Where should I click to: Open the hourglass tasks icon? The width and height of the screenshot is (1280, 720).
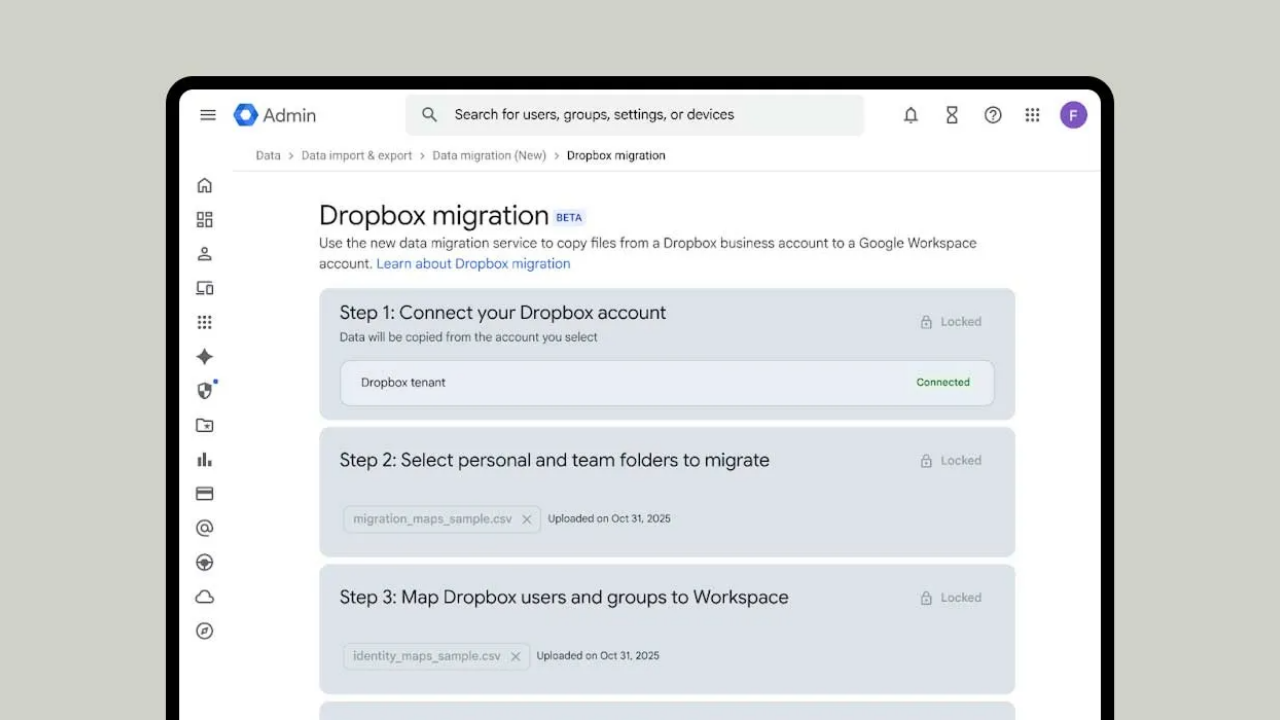[952, 115]
